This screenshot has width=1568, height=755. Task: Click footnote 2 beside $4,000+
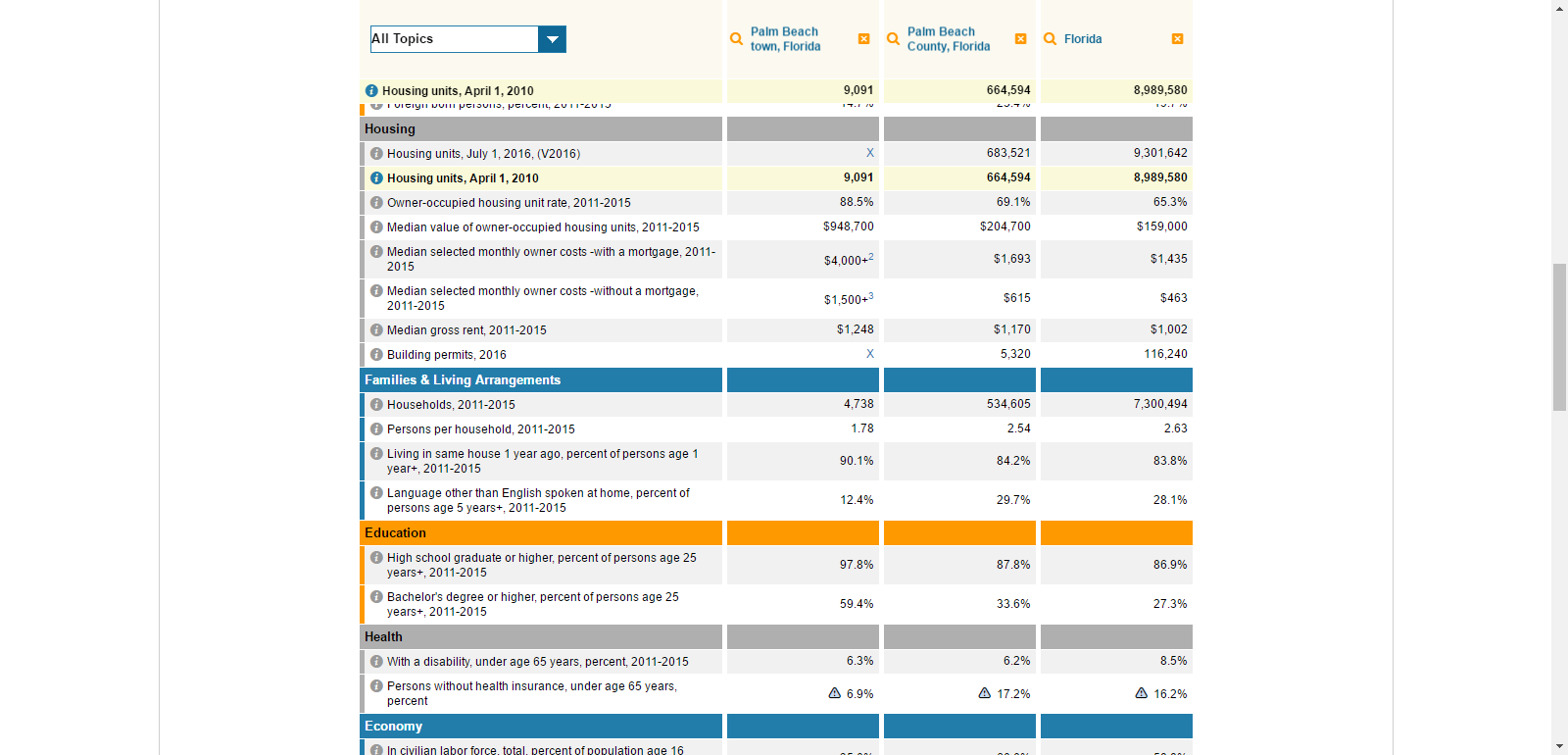(871, 257)
